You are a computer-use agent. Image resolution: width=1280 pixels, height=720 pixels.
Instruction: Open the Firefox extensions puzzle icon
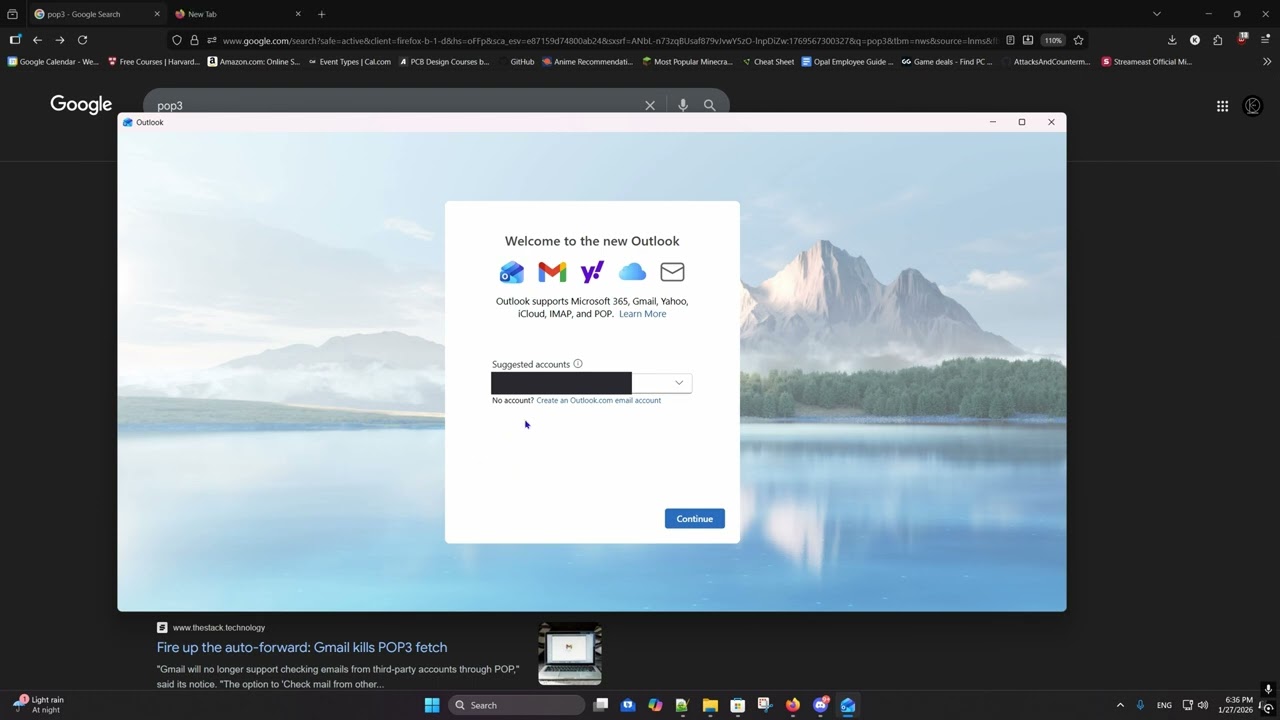1217,40
